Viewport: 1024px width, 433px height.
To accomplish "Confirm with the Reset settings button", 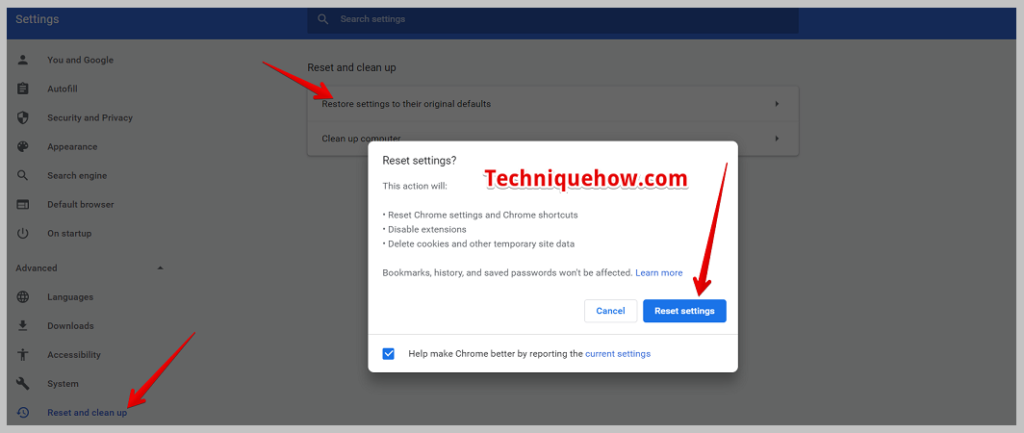I will [684, 311].
